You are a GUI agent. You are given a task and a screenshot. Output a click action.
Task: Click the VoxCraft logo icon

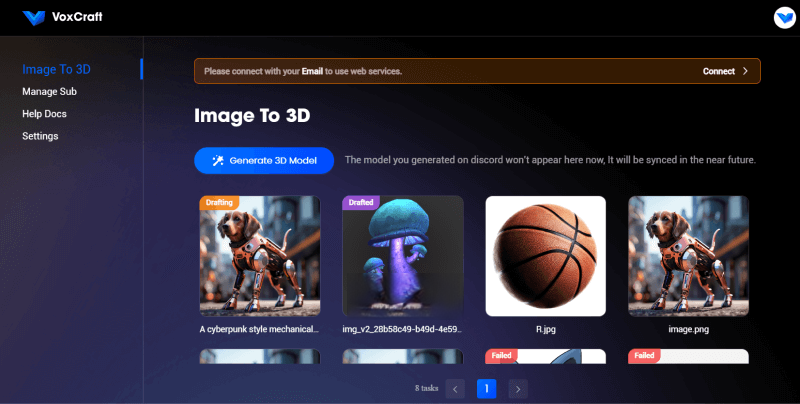[x=34, y=17]
